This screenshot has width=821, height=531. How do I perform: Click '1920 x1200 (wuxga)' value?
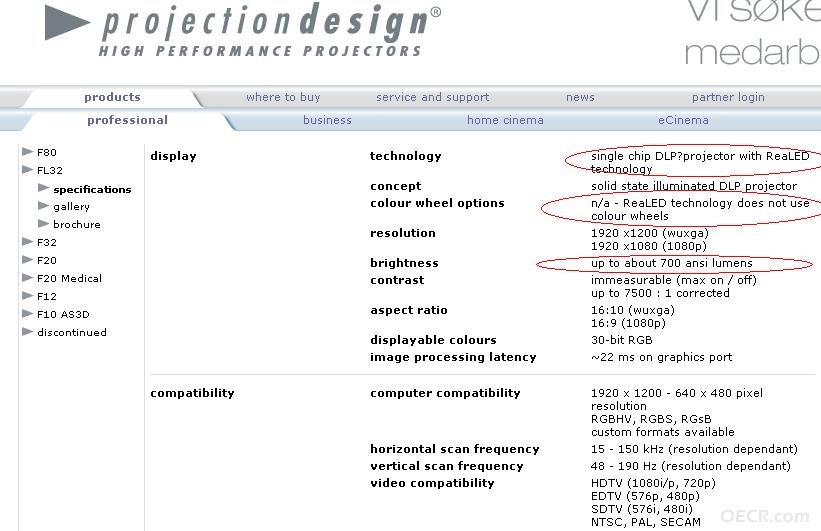click(649, 233)
